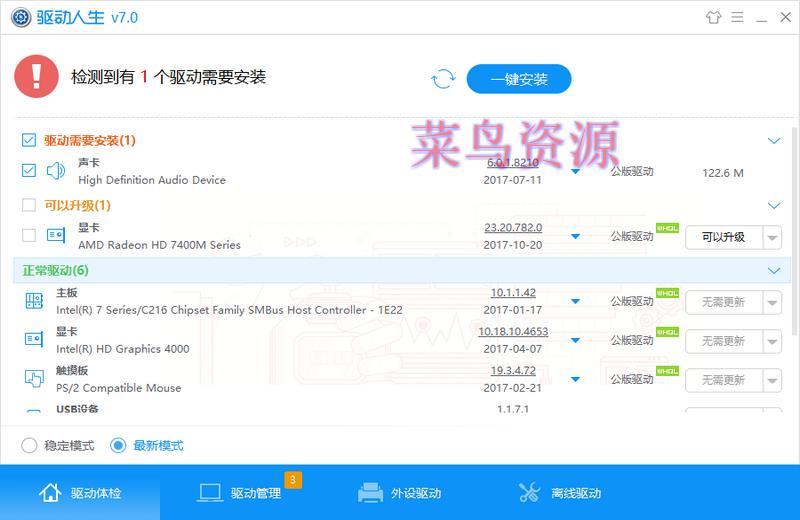Viewport: 800px width, 520px height.
Task: Click the touchpad PS/2 mouse icon
Action: tap(34, 378)
